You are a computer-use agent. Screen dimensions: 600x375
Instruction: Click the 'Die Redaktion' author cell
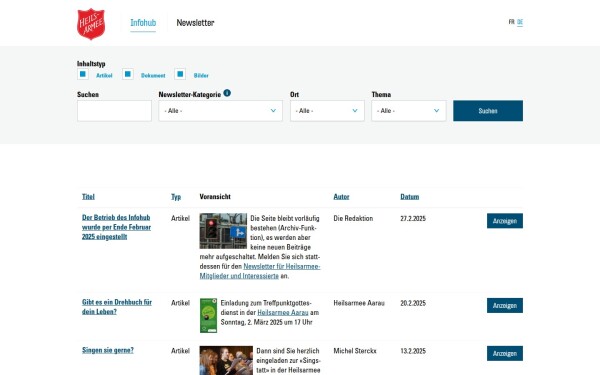tap(353, 218)
